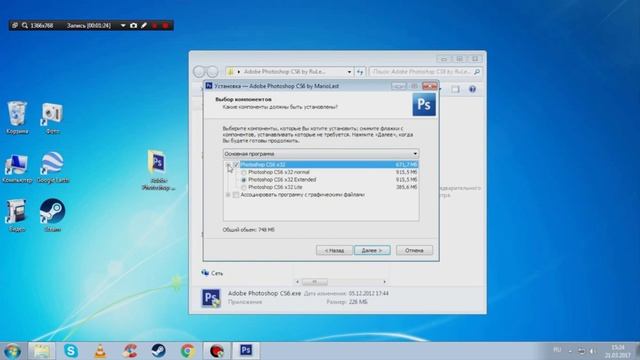Click the network icon in system tray
Viewport: 640px width, 360px height.
(x=582, y=351)
